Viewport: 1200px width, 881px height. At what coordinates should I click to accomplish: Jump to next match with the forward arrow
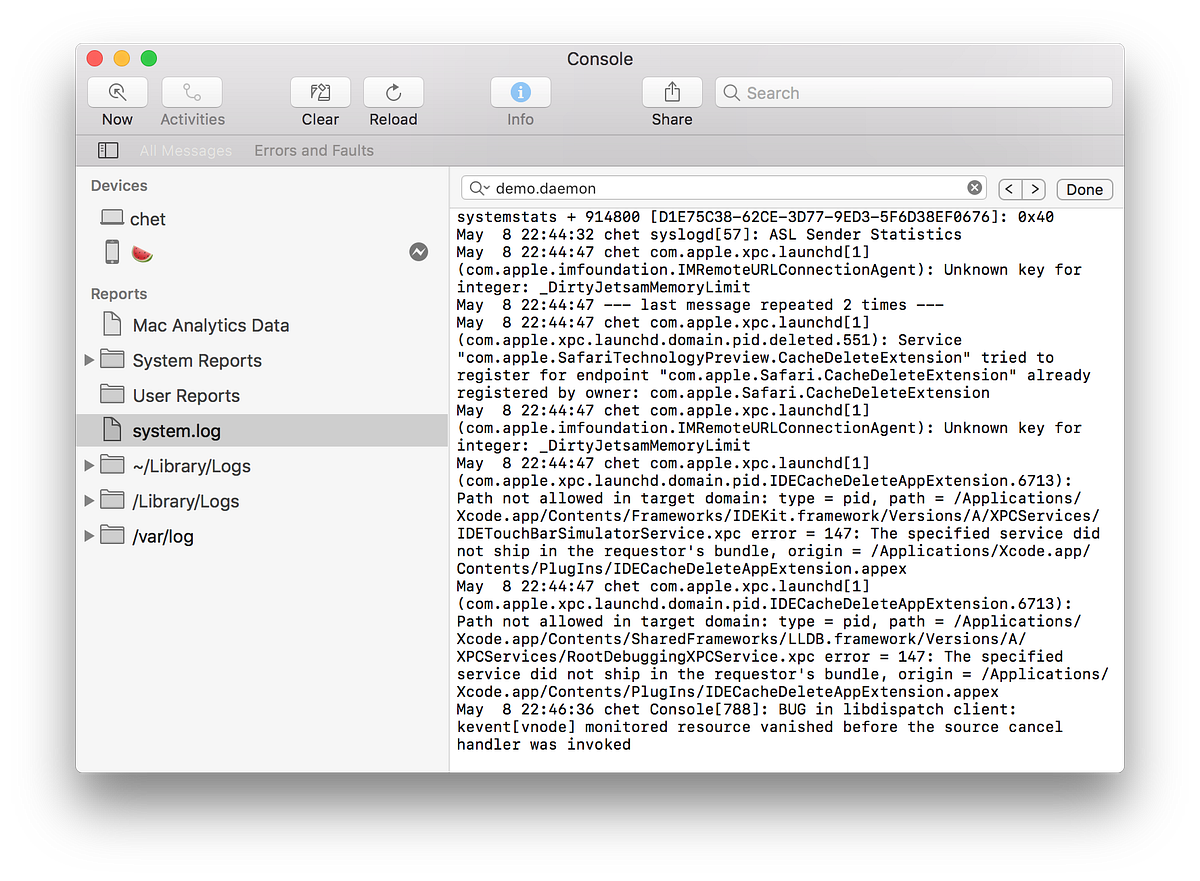[x=1035, y=188]
